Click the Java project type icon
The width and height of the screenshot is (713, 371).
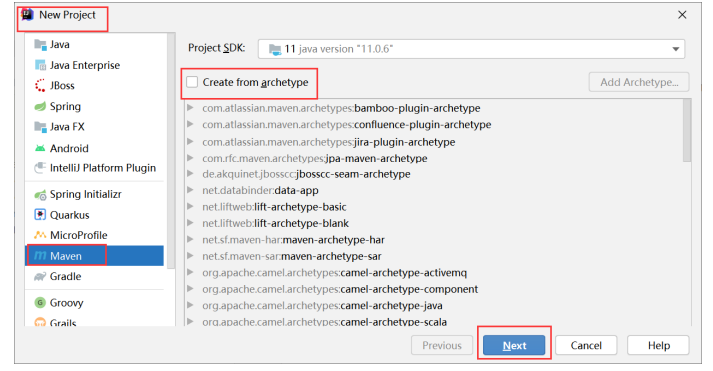(40, 45)
